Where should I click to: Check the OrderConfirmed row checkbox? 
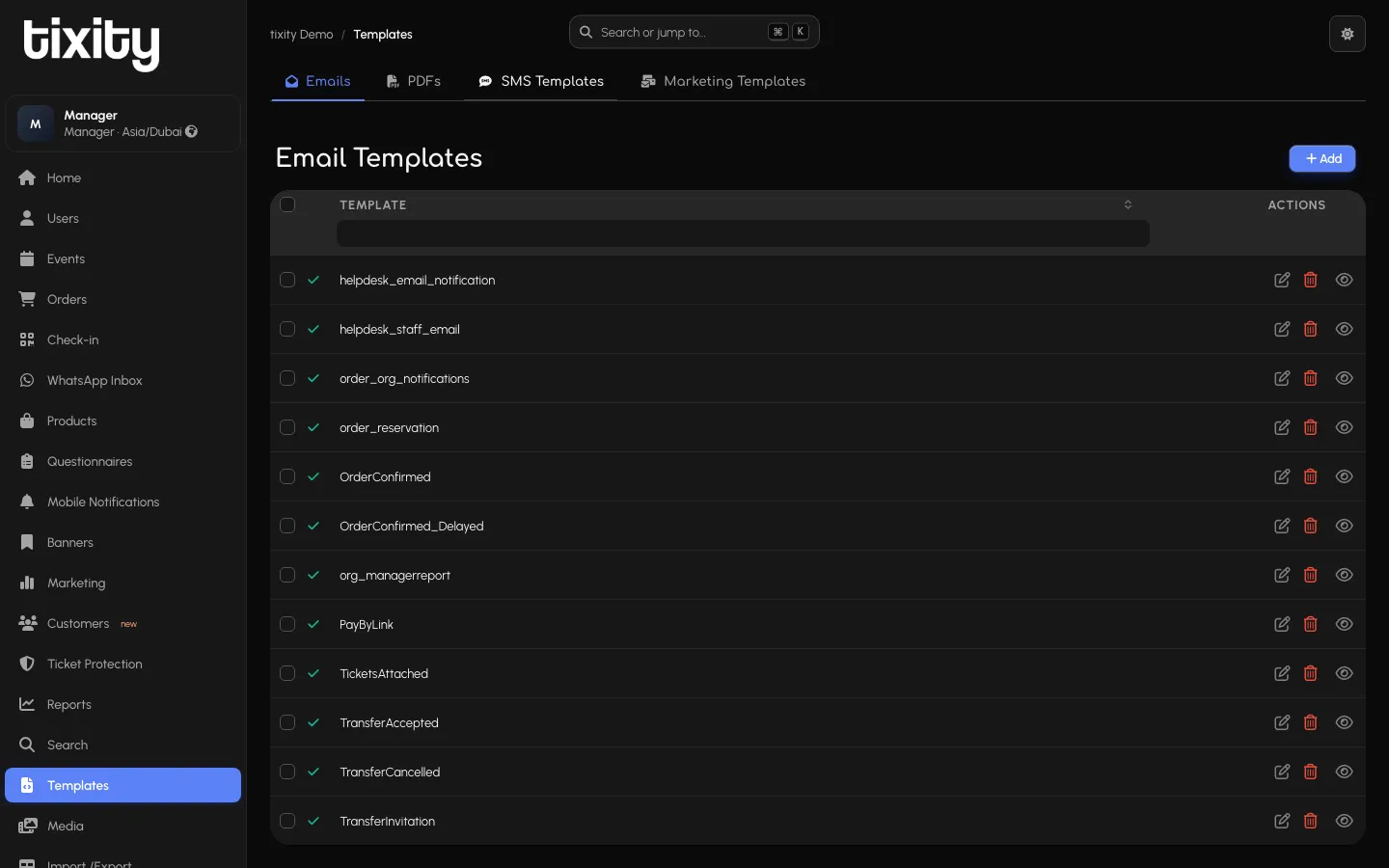pos(287,476)
